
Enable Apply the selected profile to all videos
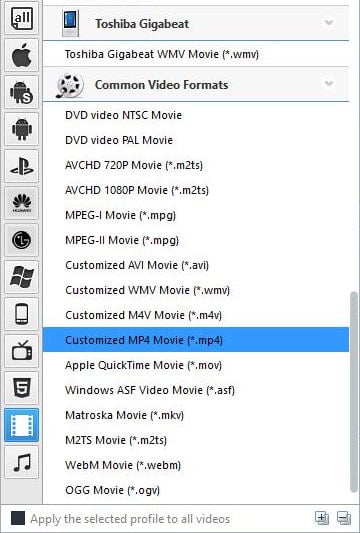click(18, 519)
